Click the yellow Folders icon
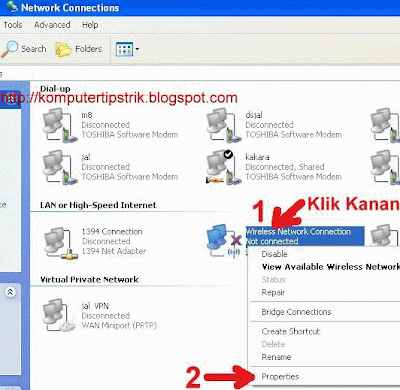 point(63,49)
